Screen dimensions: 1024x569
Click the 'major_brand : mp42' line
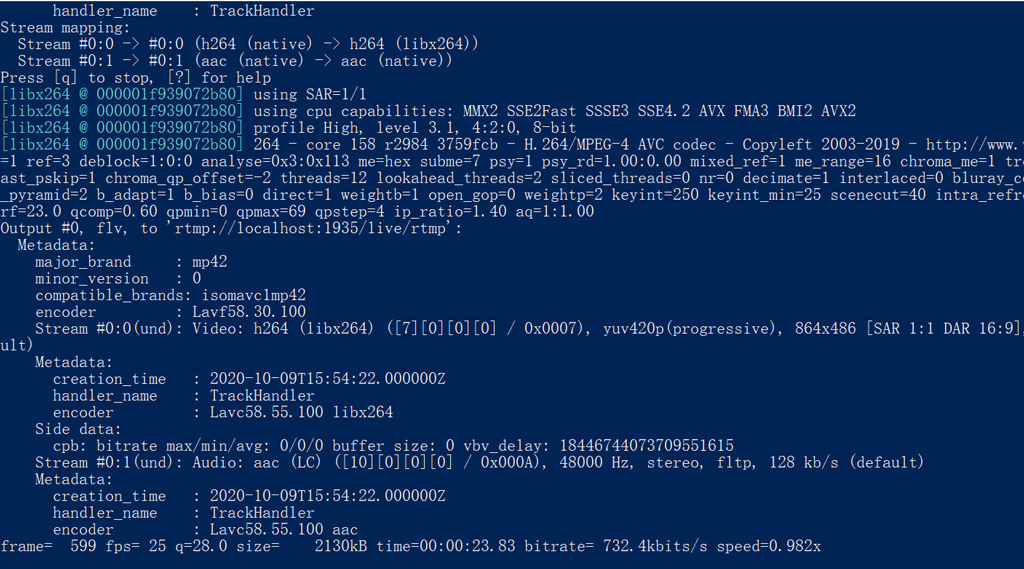tap(131, 262)
